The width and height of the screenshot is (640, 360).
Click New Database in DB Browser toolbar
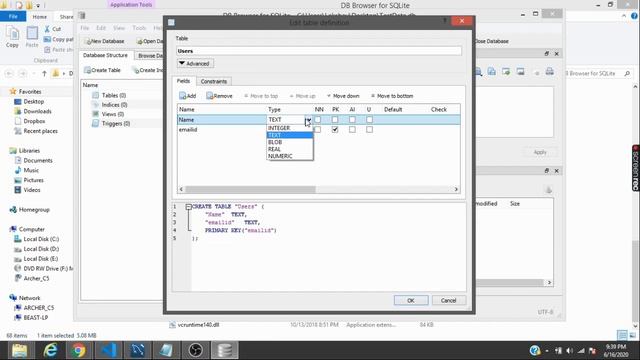click(x=104, y=41)
